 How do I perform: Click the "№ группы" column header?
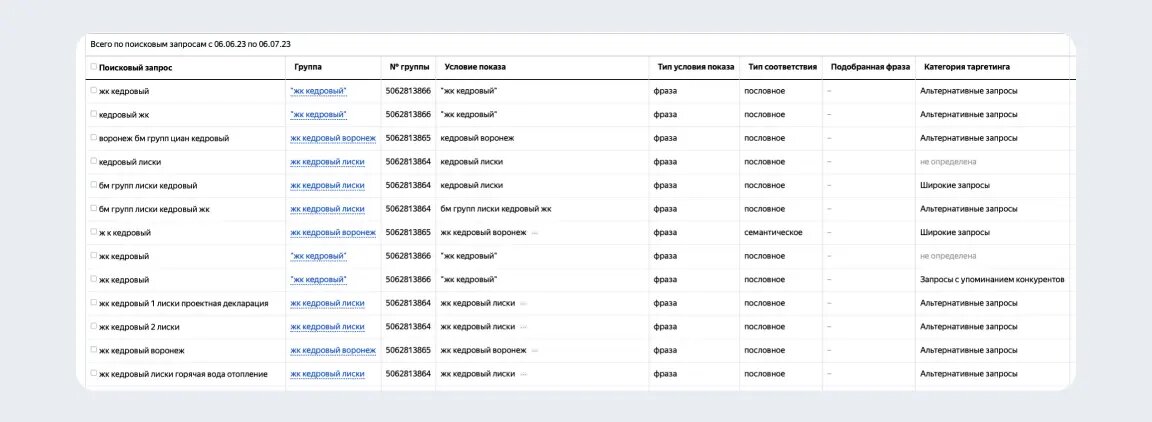pyautogui.click(x=409, y=67)
